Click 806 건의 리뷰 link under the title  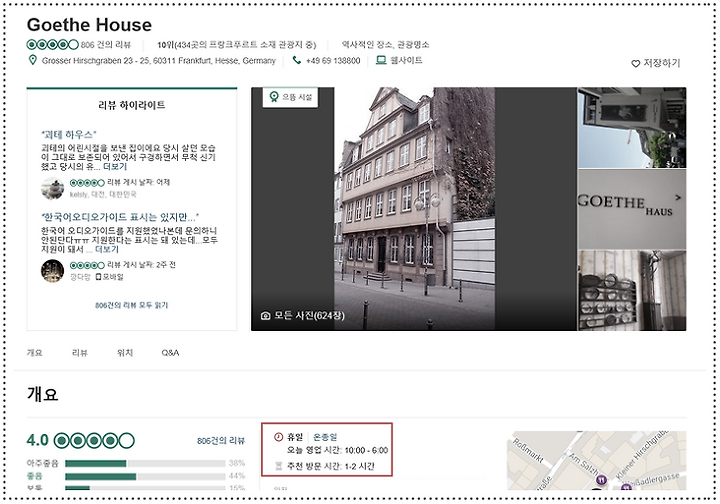pos(106,45)
